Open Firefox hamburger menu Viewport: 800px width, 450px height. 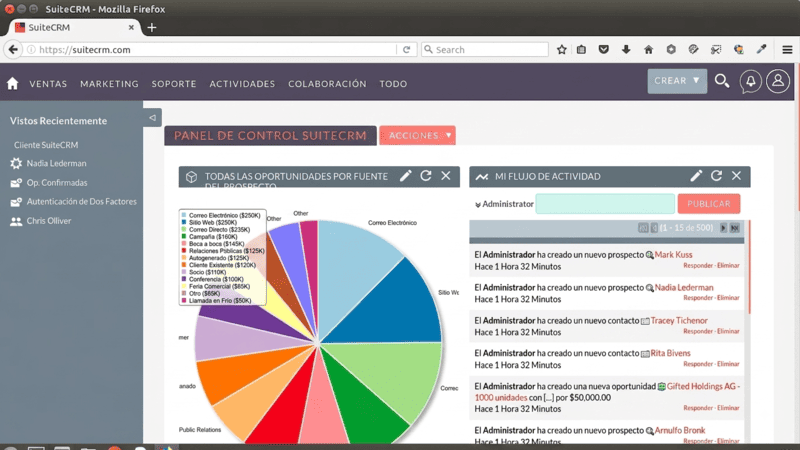point(787,49)
